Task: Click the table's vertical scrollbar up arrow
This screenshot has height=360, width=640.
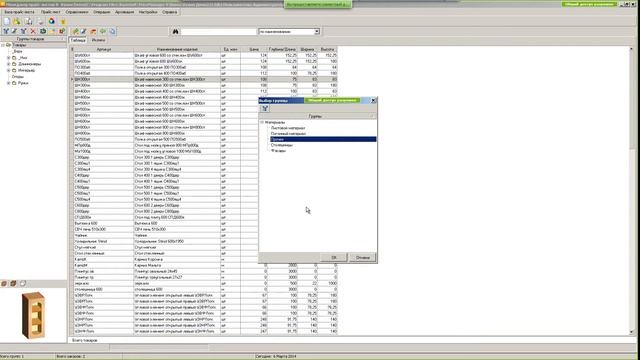Action: coord(631,49)
